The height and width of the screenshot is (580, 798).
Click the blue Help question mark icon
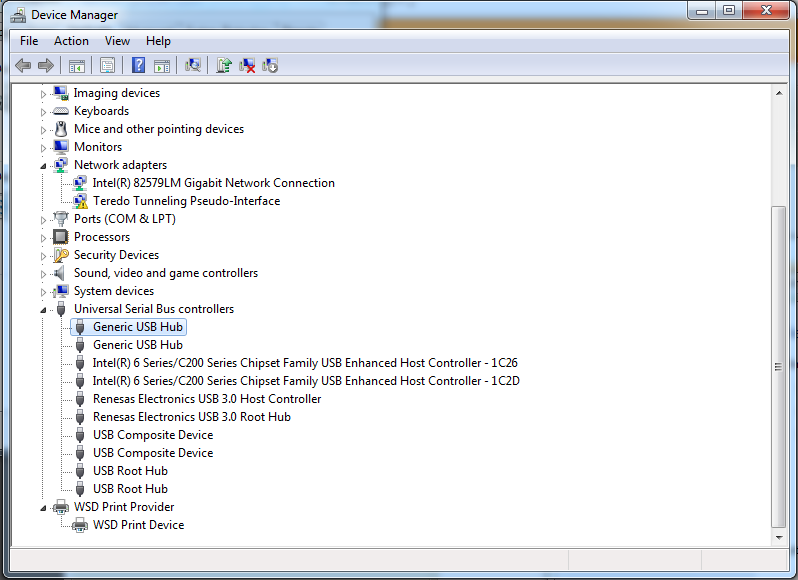[138, 66]
